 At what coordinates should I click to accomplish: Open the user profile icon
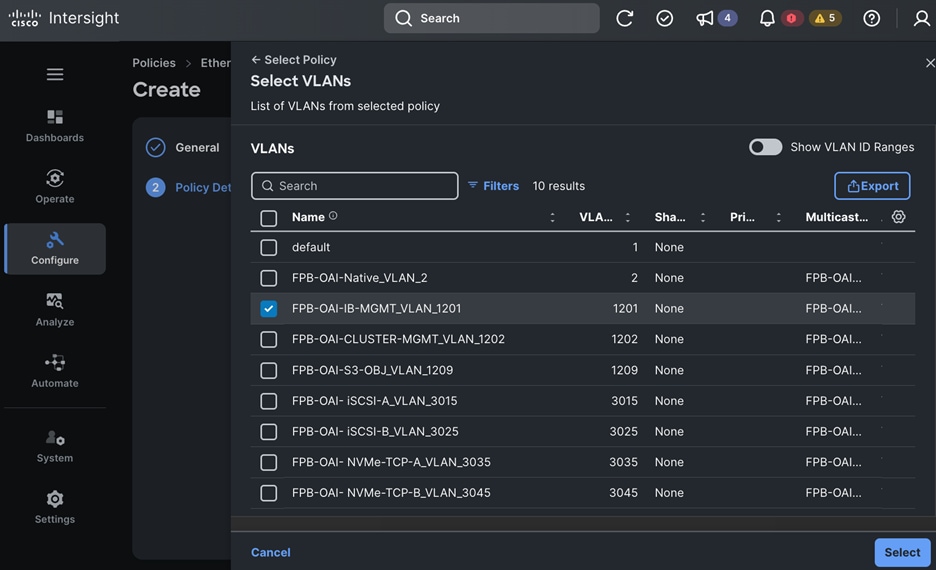coord(922,19)
